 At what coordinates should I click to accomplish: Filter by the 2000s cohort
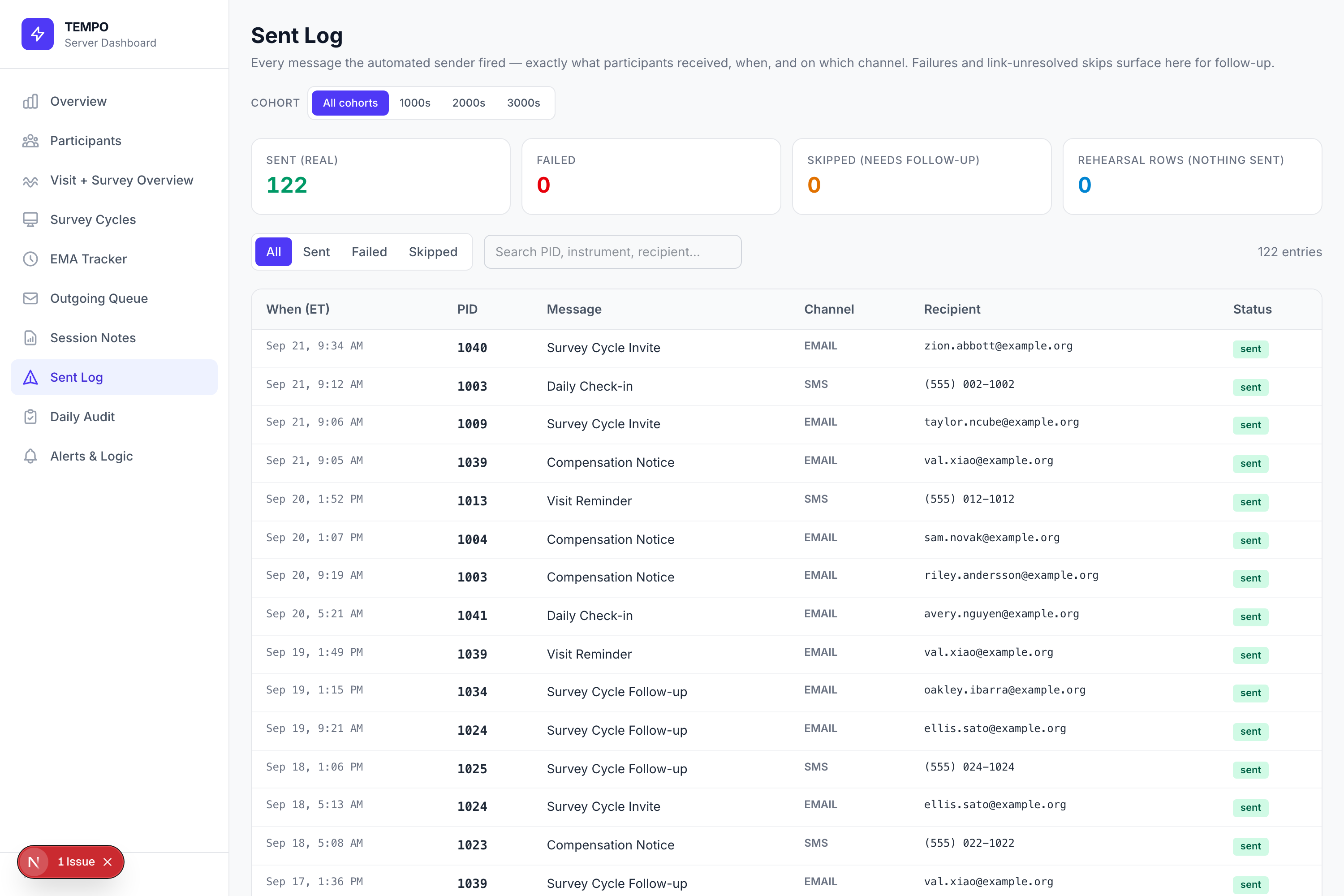tap(469, 103)
